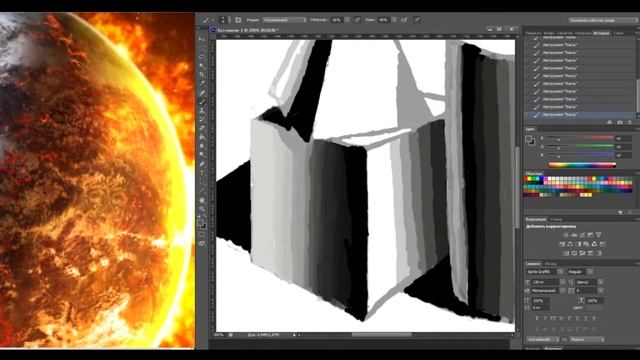Toggle pressure for opacity button
The width and height of the screenshot is (640, 360).
click(357, 20)
